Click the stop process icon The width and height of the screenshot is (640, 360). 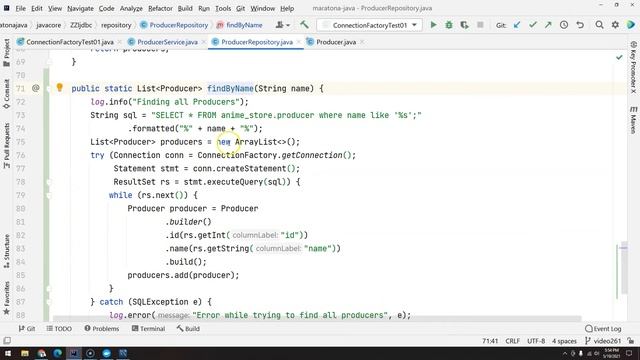click(x=480, y=25)
